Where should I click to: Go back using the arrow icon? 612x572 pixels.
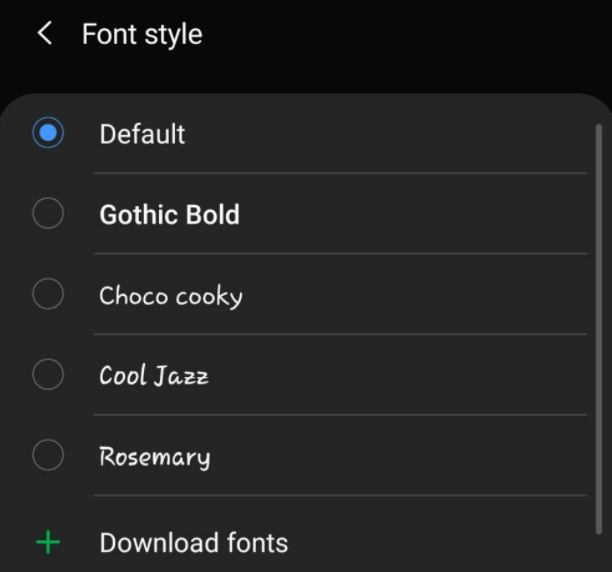[44, 33]
